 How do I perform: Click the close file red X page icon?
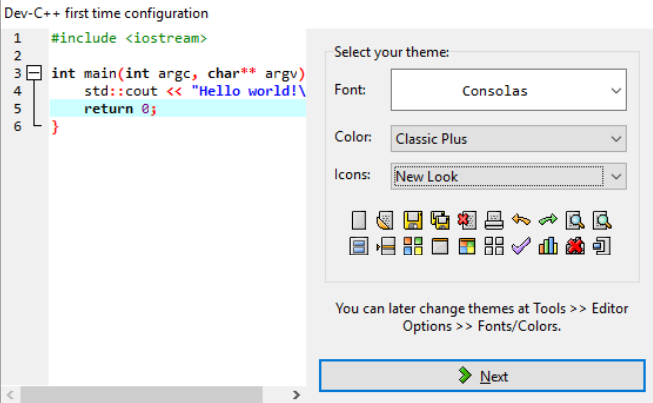point(467,221)
